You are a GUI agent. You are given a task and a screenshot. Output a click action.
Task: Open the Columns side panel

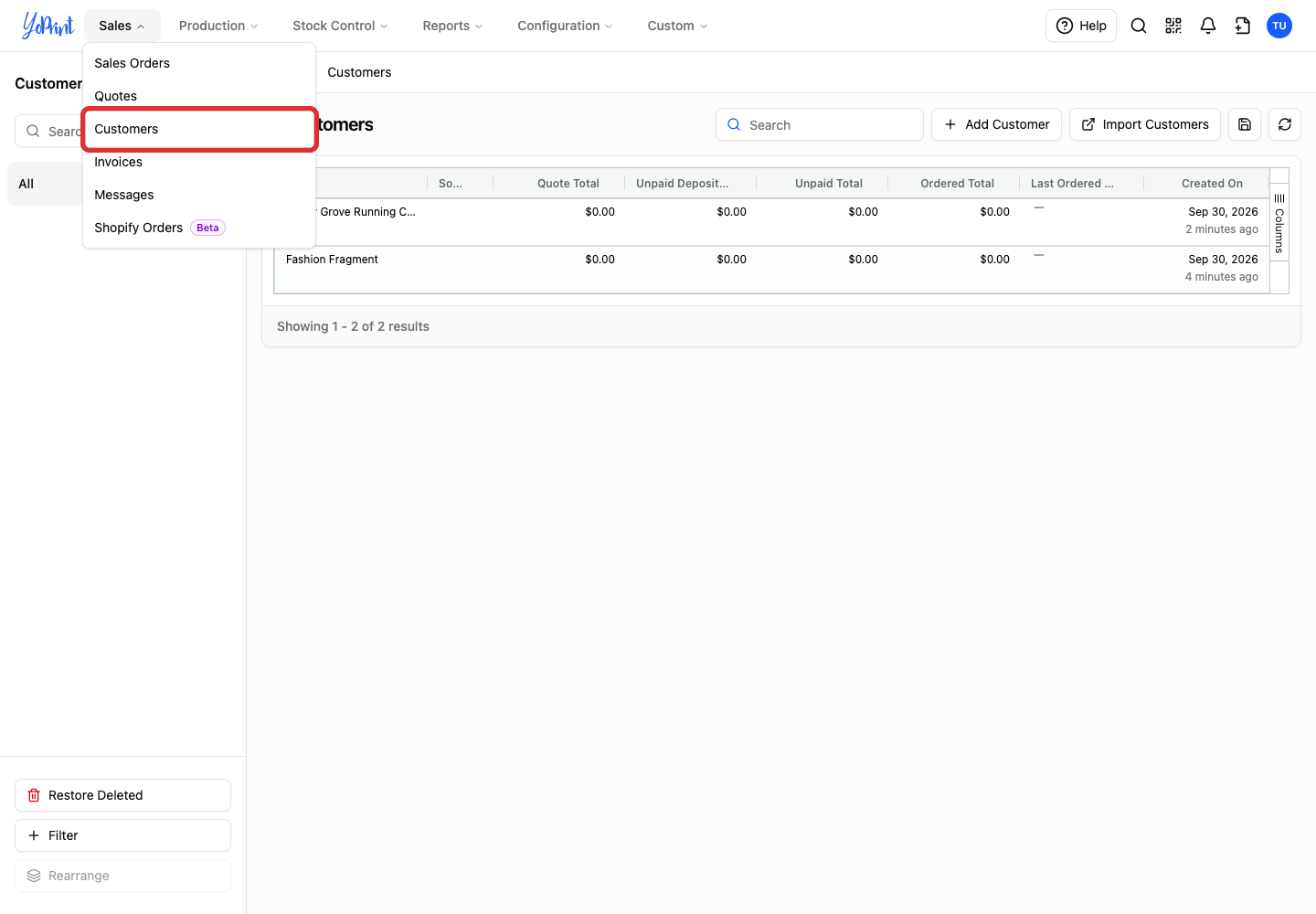1279,224
